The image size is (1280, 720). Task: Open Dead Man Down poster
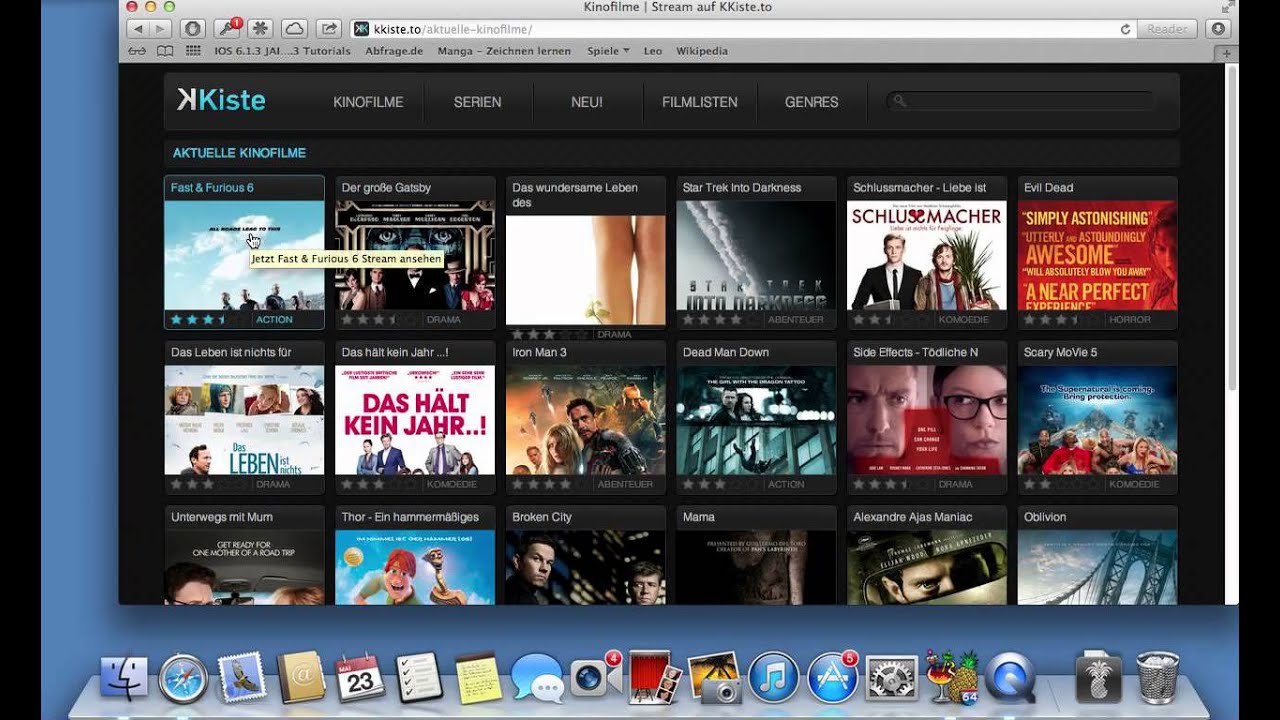(x=756, y=420)
